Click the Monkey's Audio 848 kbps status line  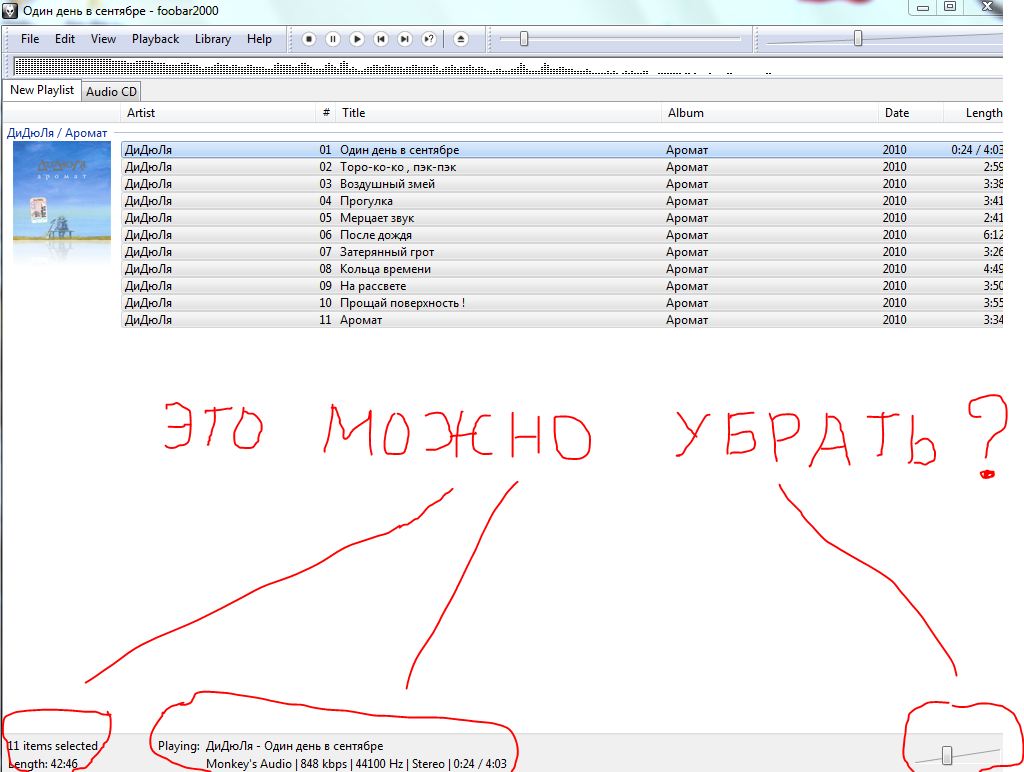(x=356, y=764)
